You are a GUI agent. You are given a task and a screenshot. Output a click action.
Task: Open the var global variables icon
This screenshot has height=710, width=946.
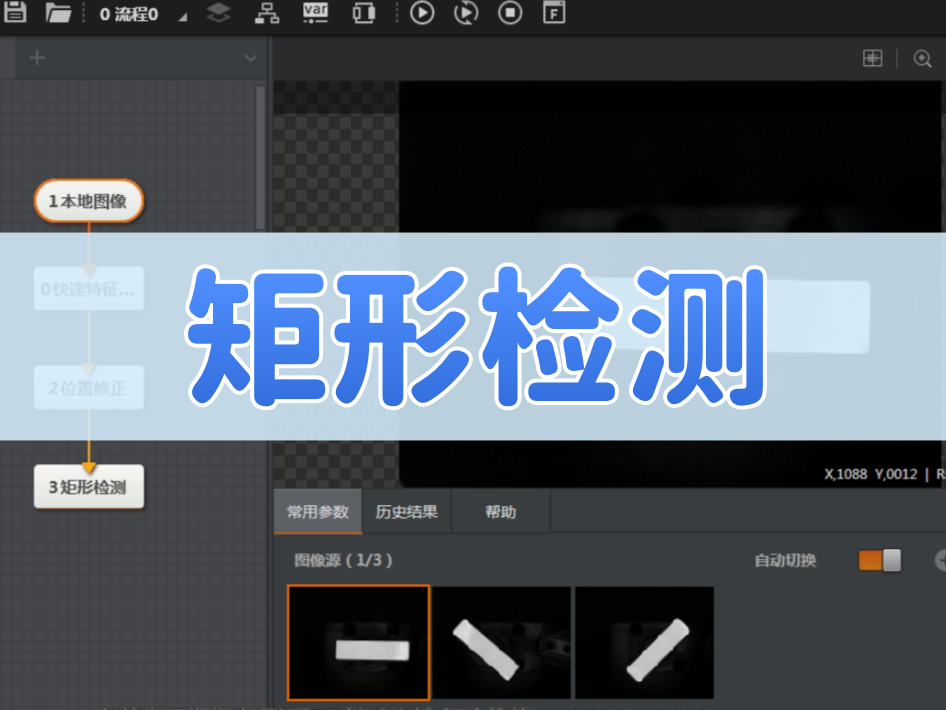[315, 12]
